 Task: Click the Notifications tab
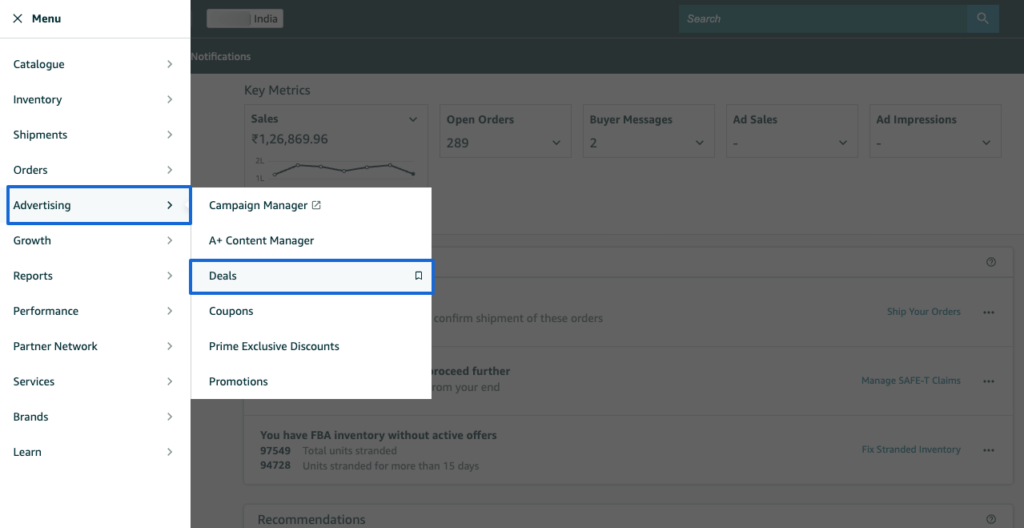221,57
